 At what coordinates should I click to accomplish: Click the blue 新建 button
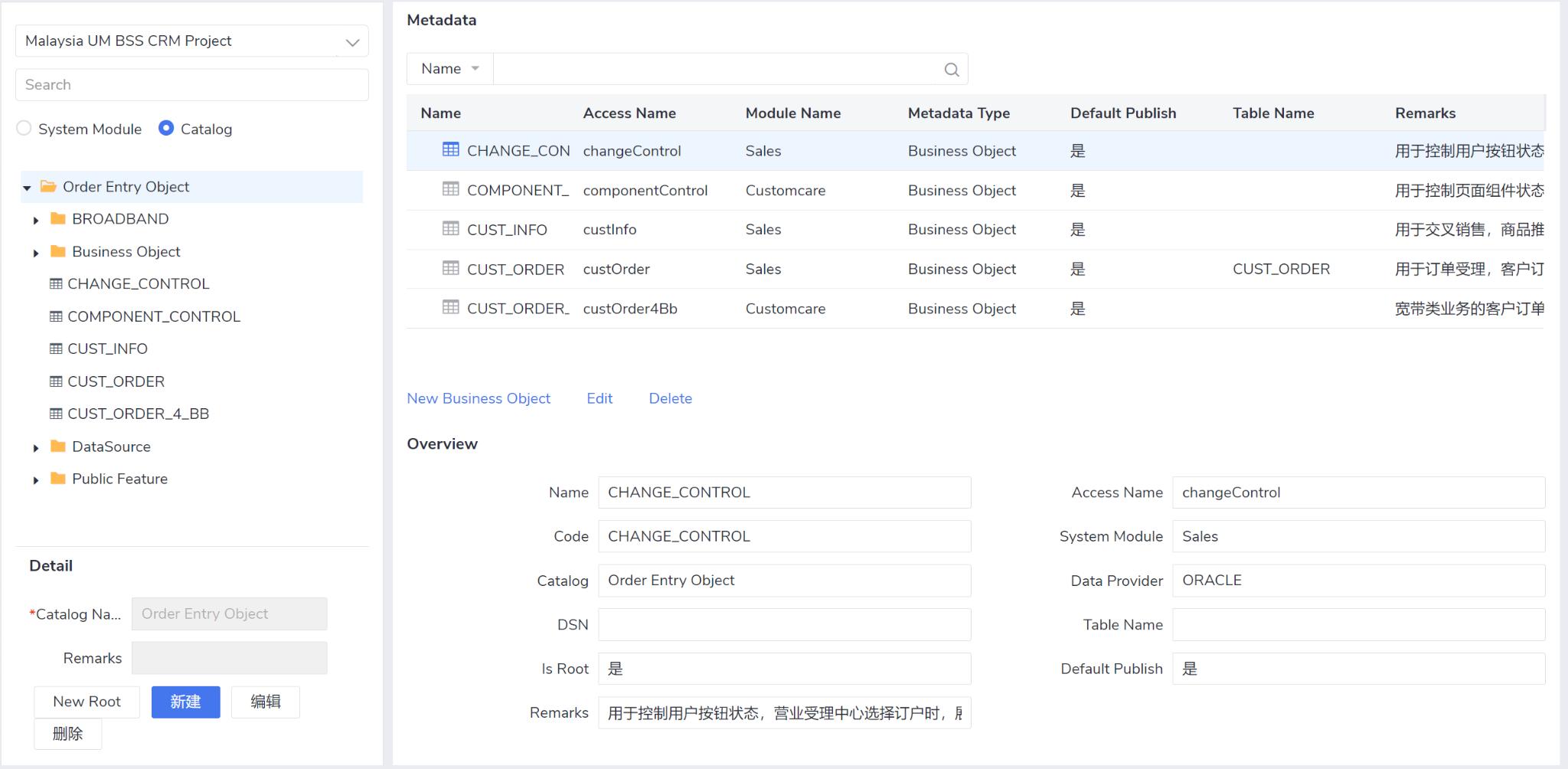click(185, 702)
